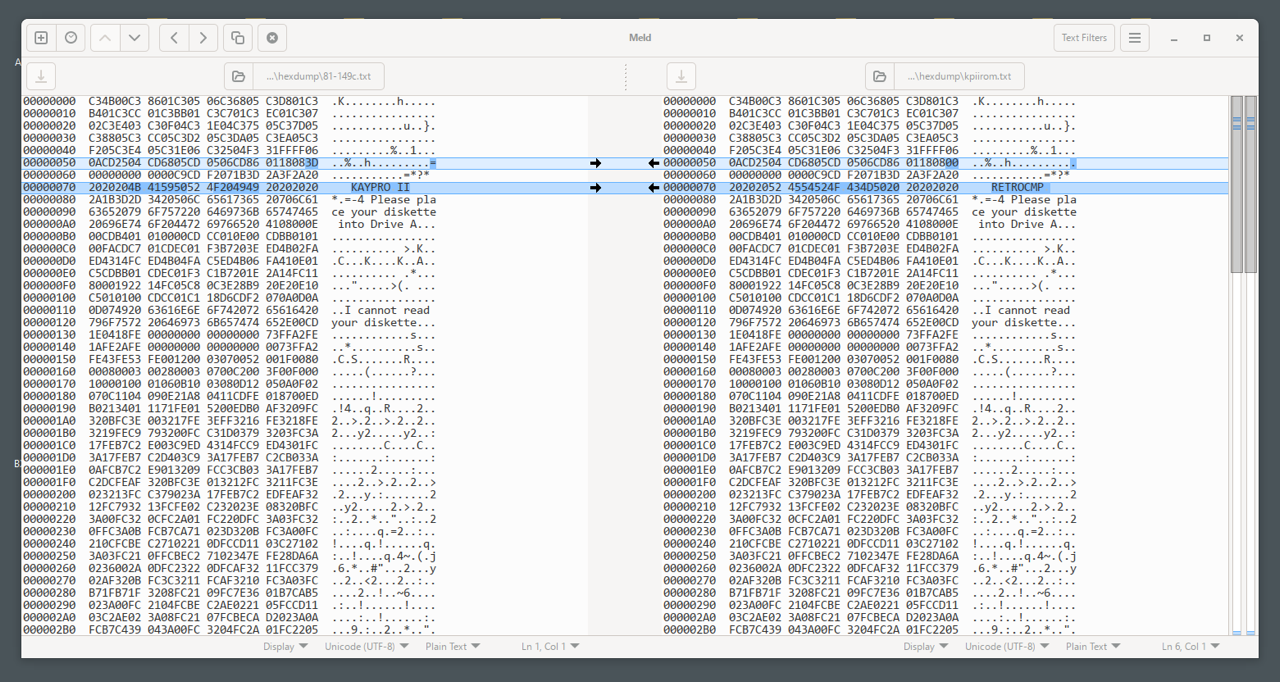Open the right pane Unicode (UTF-8) encoding dropdown

[x=1006, y=647]
